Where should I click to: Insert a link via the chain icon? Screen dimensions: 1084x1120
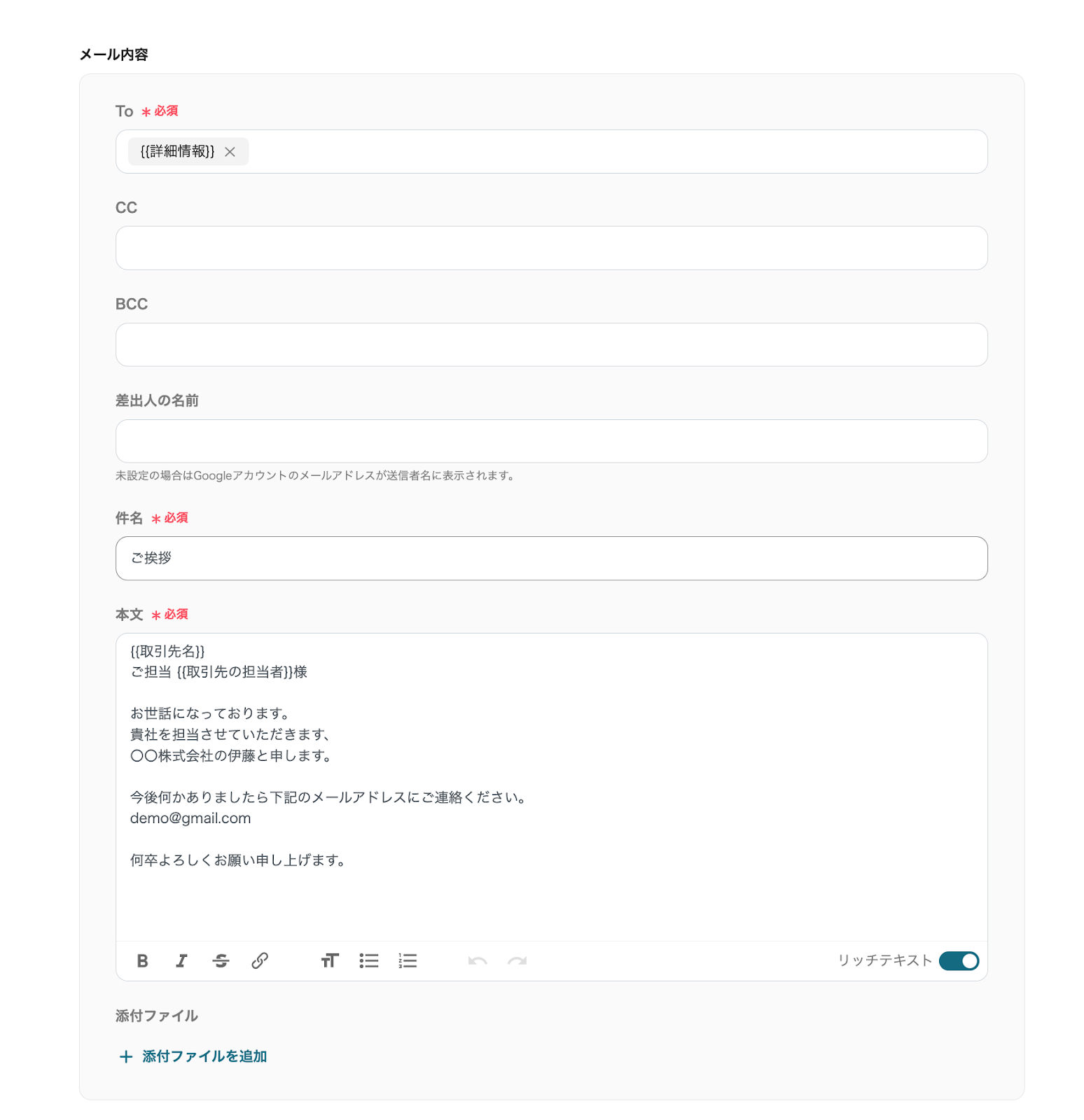[260, 961]
